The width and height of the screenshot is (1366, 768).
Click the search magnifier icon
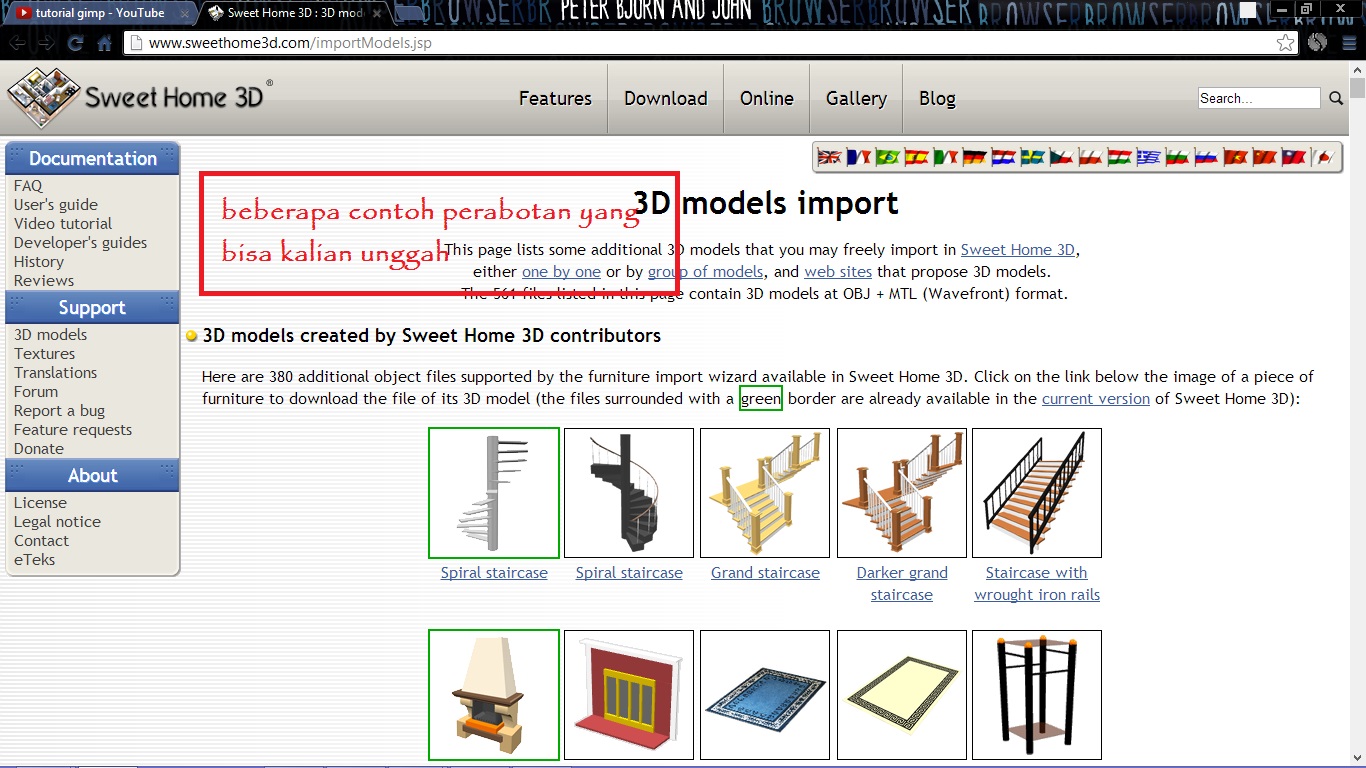tap(1336, 98)
